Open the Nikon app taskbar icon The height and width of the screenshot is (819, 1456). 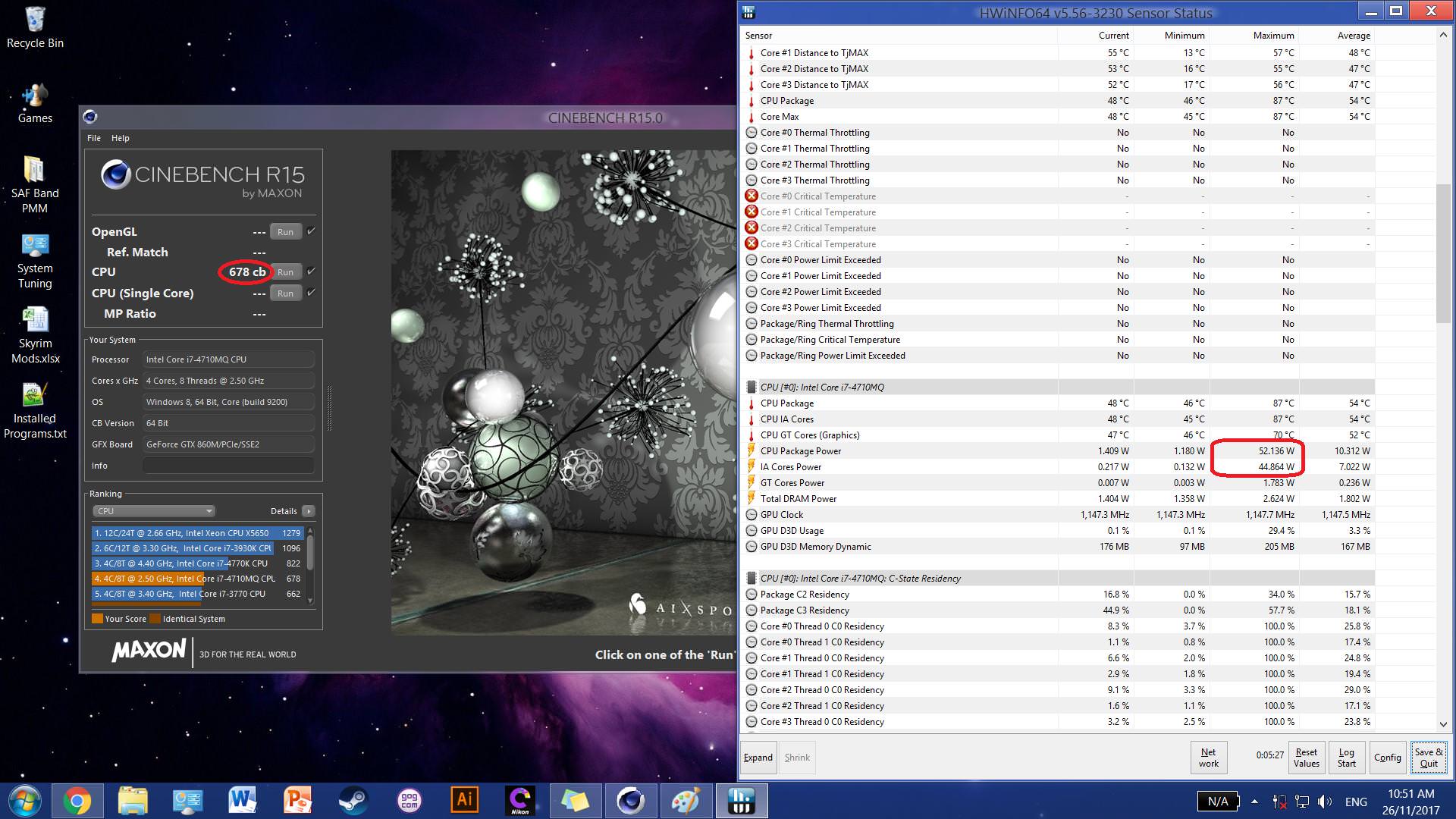pos(519,801)
